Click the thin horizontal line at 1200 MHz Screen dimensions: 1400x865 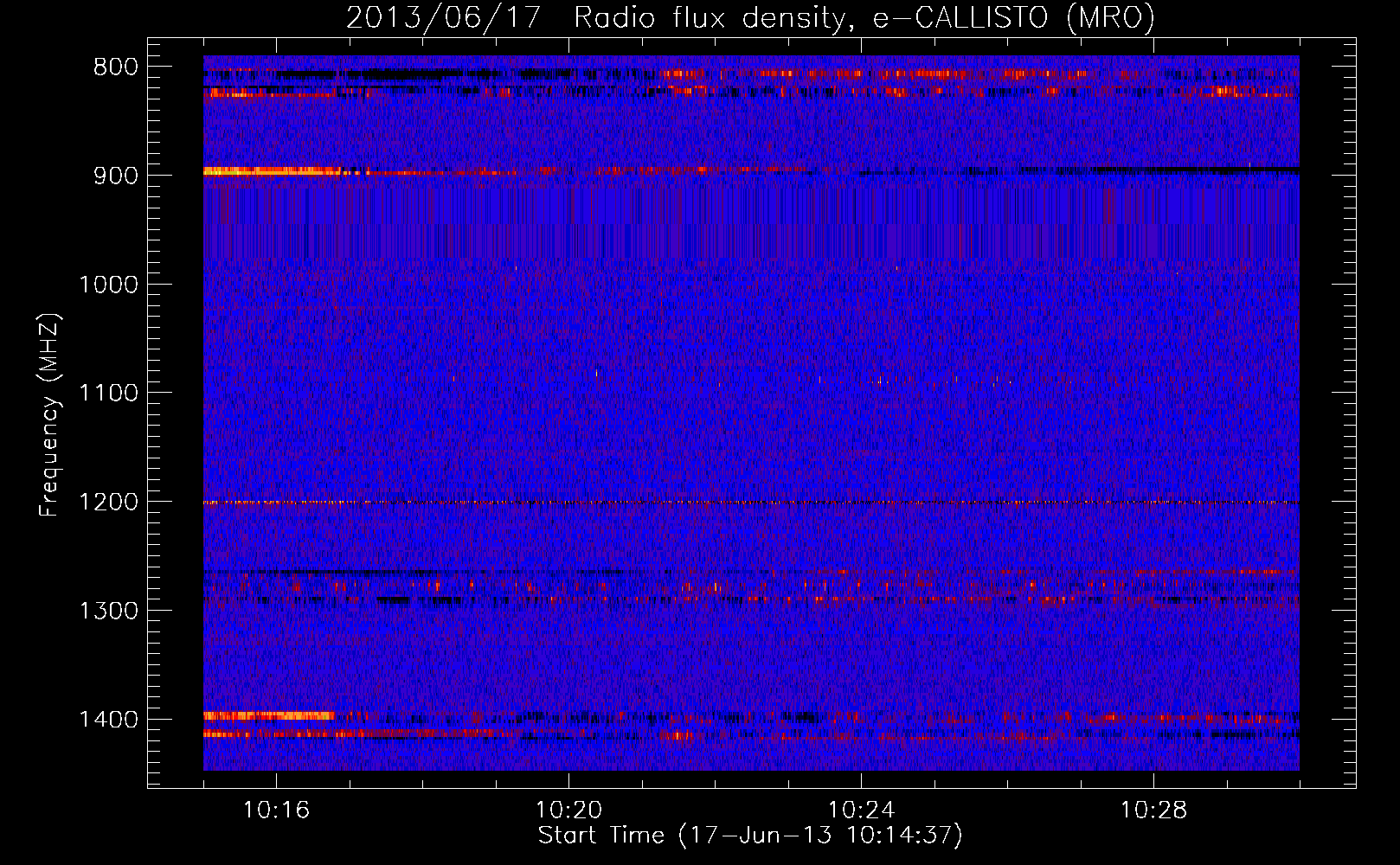pos(751,502)
